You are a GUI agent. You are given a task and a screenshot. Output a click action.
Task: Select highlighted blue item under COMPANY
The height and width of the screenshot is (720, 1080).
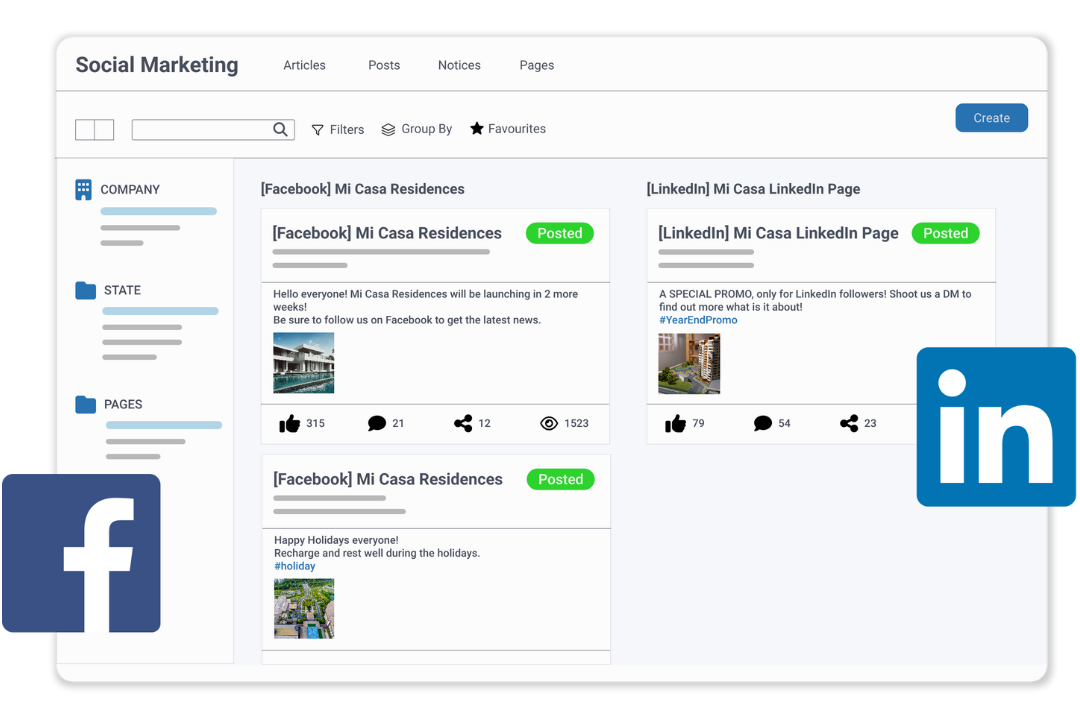click(x=158, y=212)
